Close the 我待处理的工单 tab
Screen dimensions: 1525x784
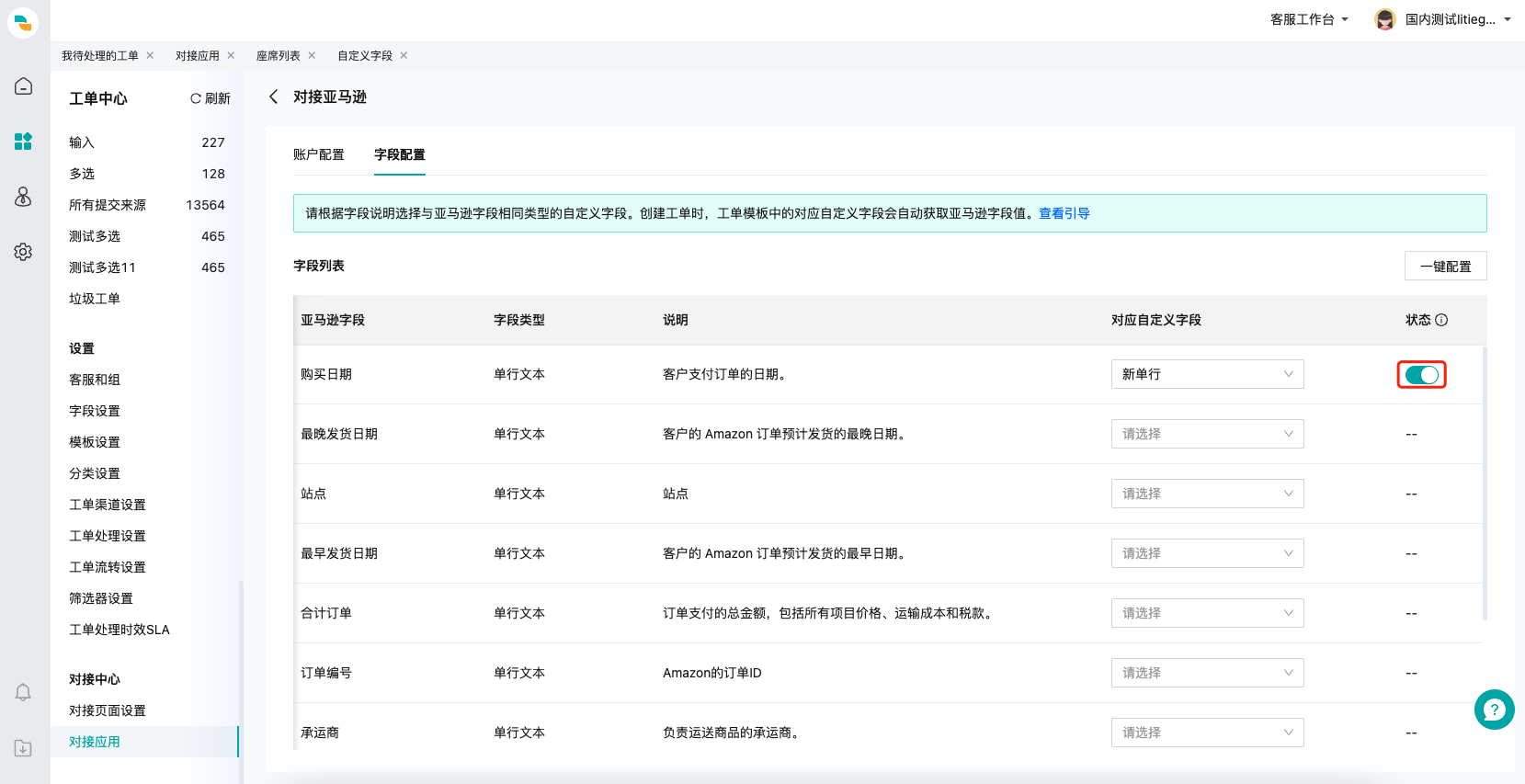pos(150,55)
